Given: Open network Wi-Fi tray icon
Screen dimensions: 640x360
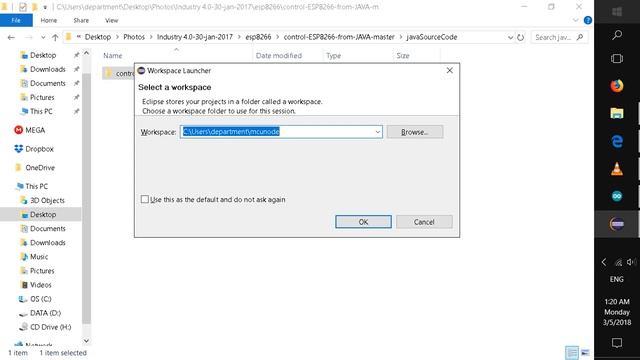Looking at the screenshot, I should [x=618, y=262].
